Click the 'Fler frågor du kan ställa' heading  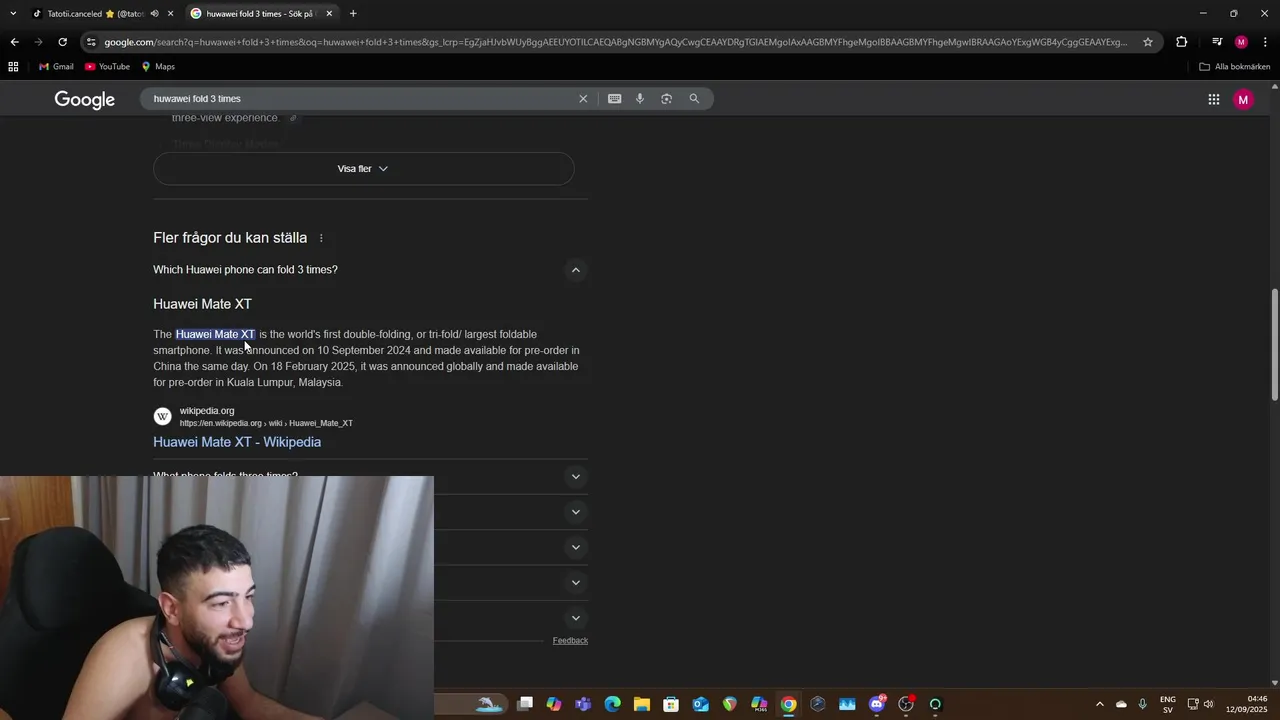pos(230,238)
